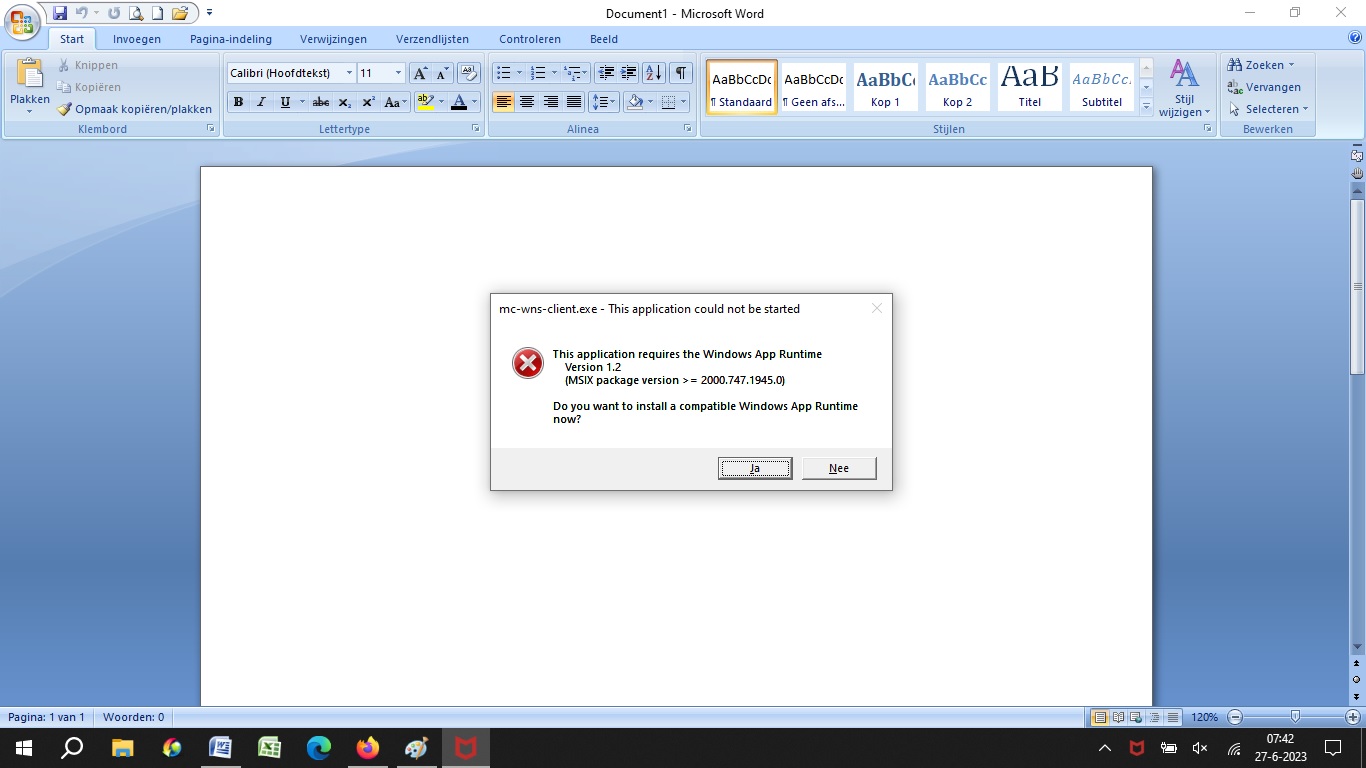1366x768 pixels.
Task: Open the Selecteren dropdown
Action: click(1269, 109)
